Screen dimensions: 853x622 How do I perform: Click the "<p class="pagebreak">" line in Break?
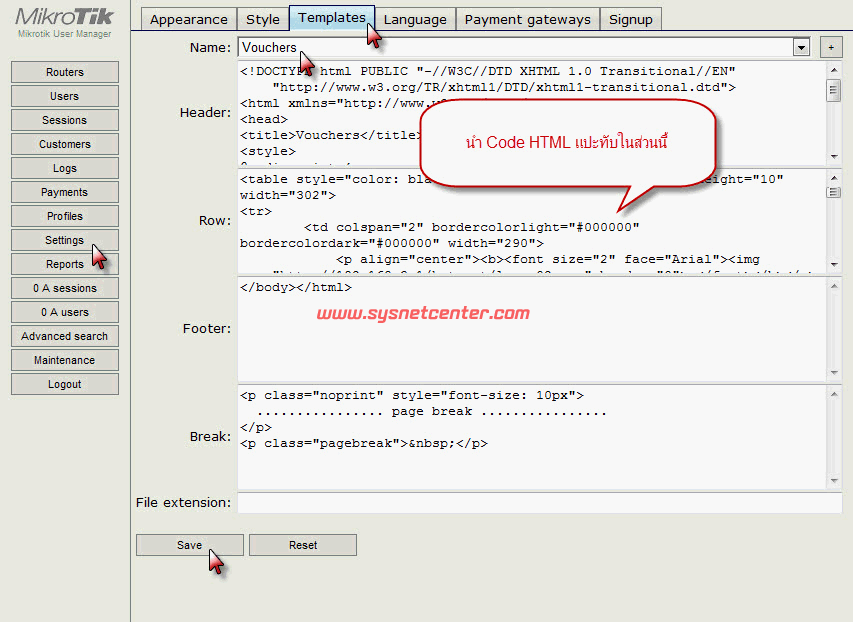click(364, 443)
